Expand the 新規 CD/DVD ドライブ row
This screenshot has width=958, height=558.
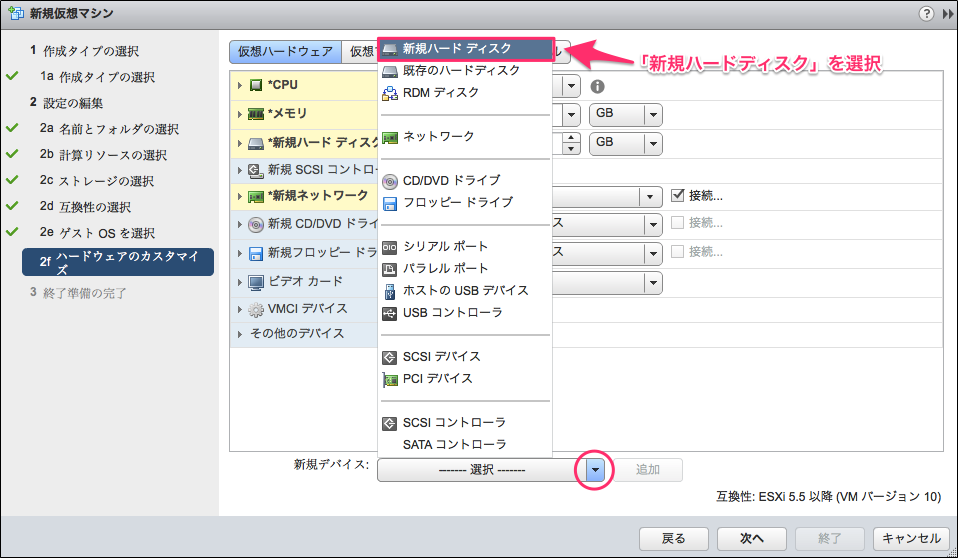[240, 224]
